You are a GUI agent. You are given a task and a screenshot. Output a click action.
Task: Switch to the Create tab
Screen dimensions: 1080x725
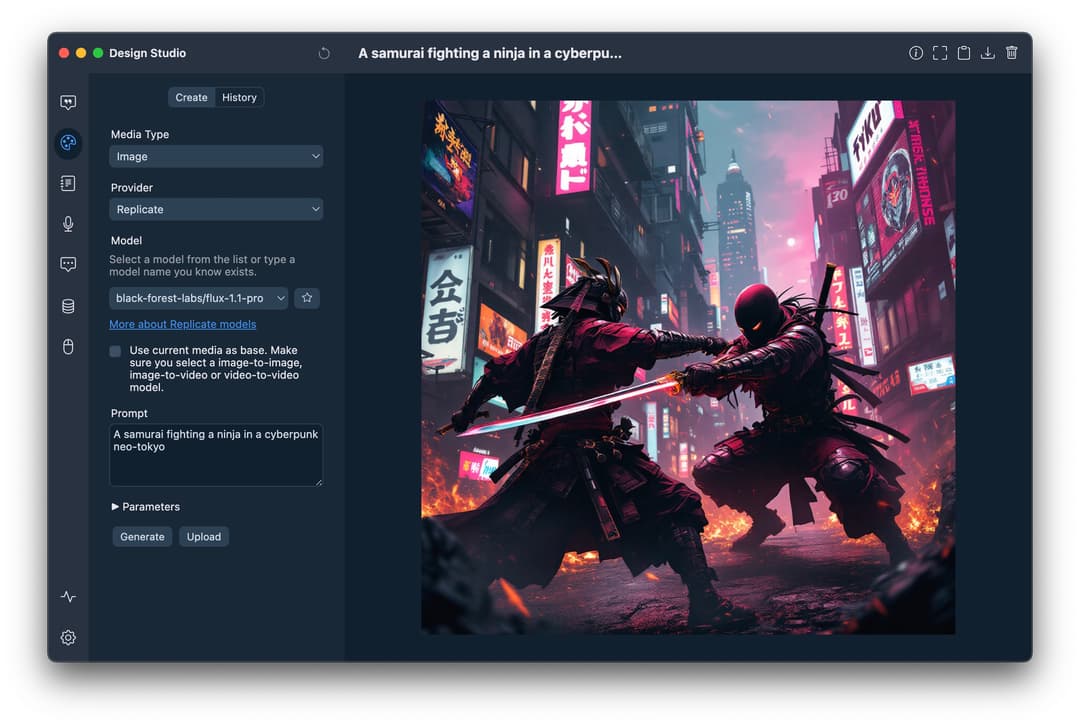click(191, 98)
